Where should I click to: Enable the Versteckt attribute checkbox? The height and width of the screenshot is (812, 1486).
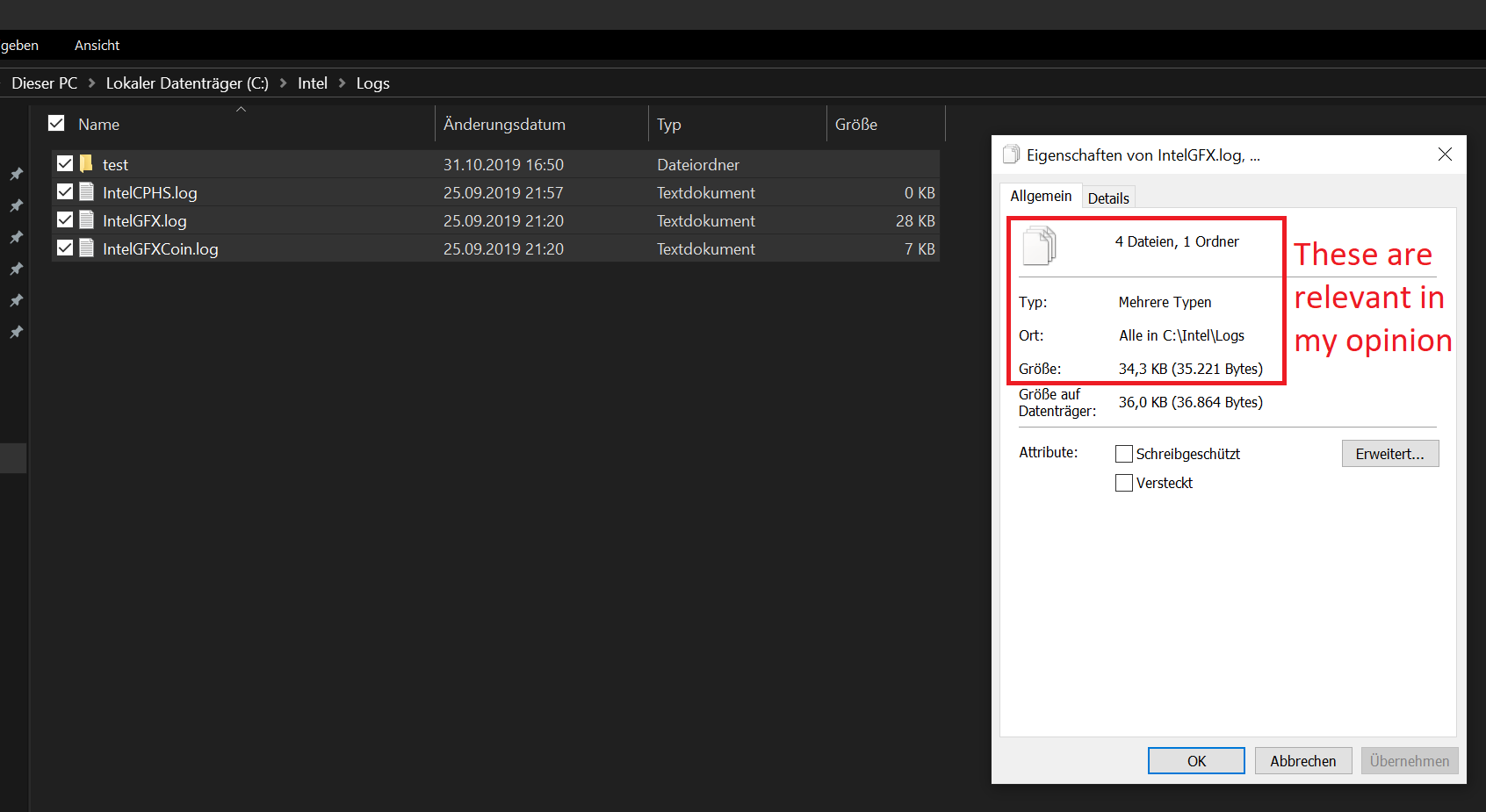(x=1123, y=483)
